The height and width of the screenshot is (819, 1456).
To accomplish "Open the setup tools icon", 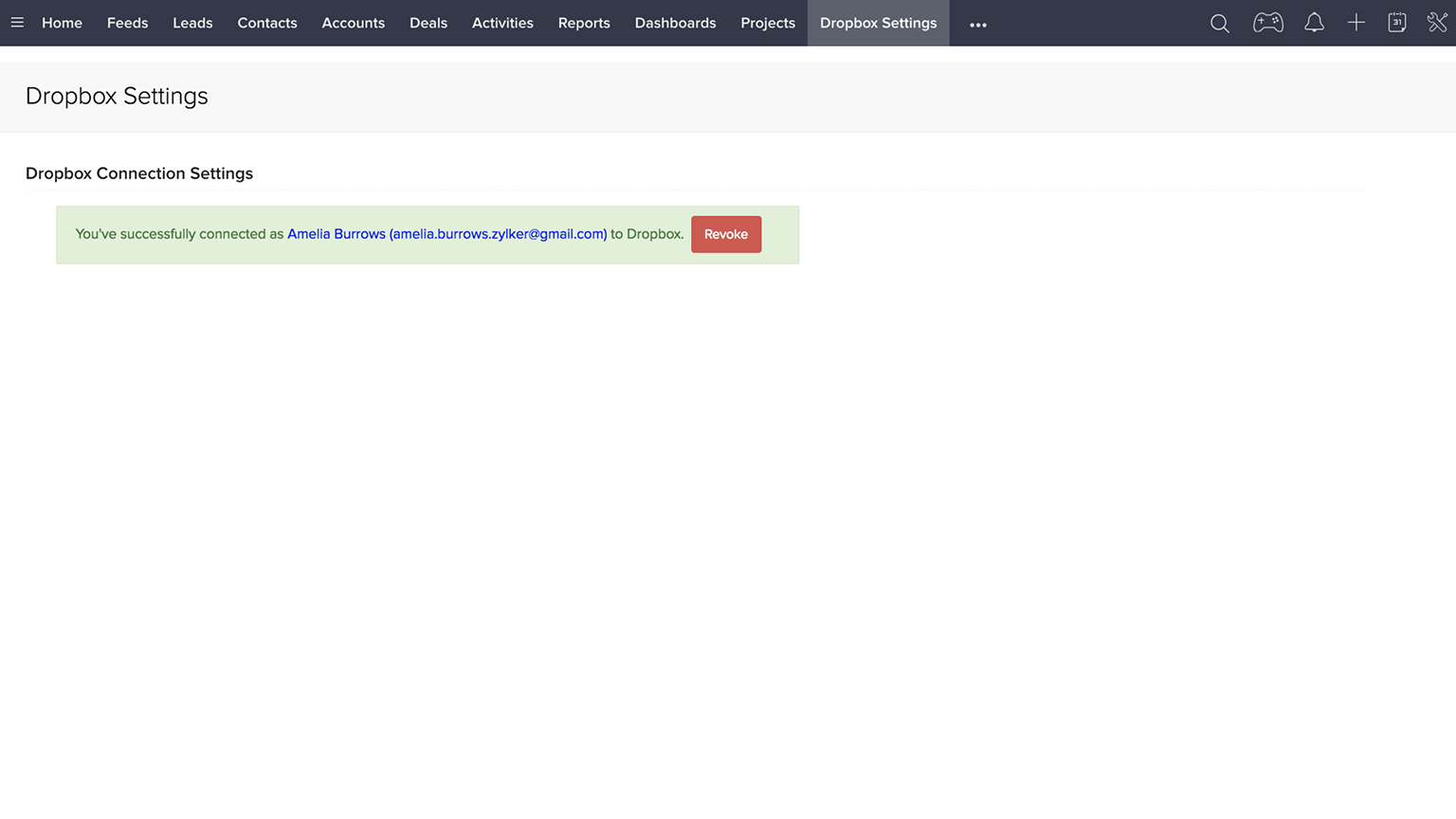I will 1436,23.
